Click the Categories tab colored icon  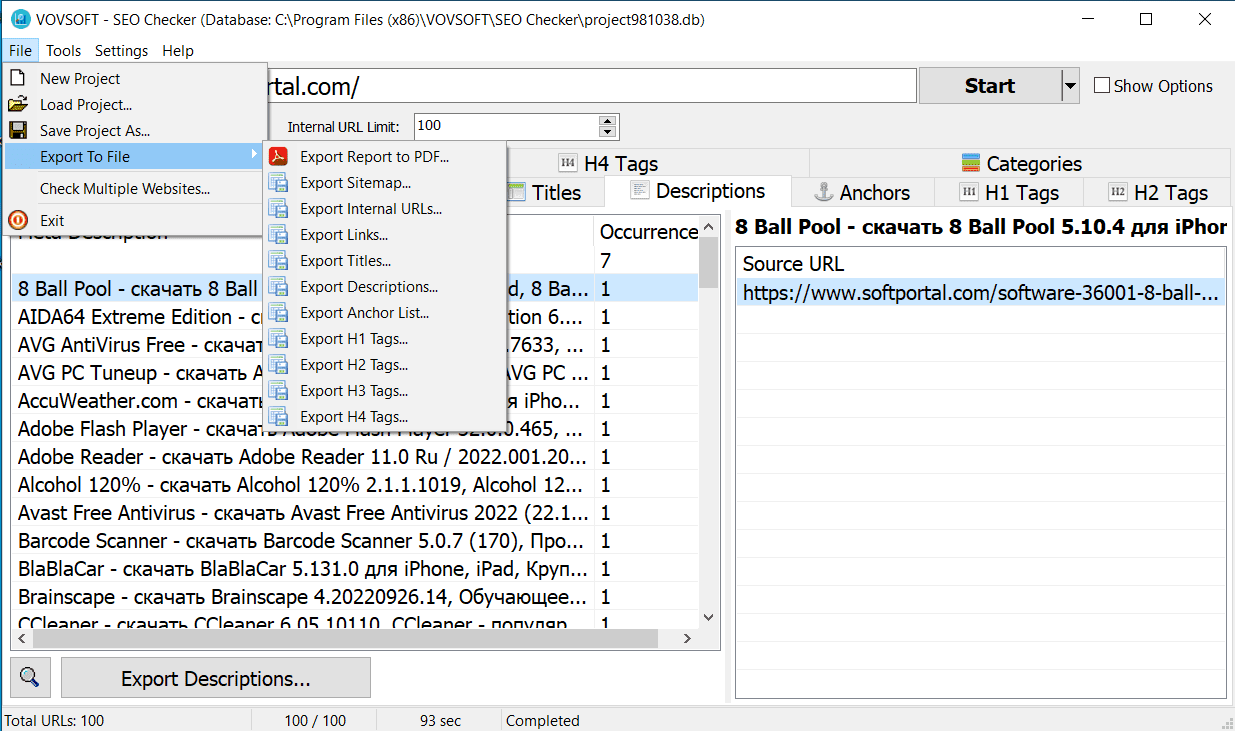pyautogui.click(x=970, y=163)
